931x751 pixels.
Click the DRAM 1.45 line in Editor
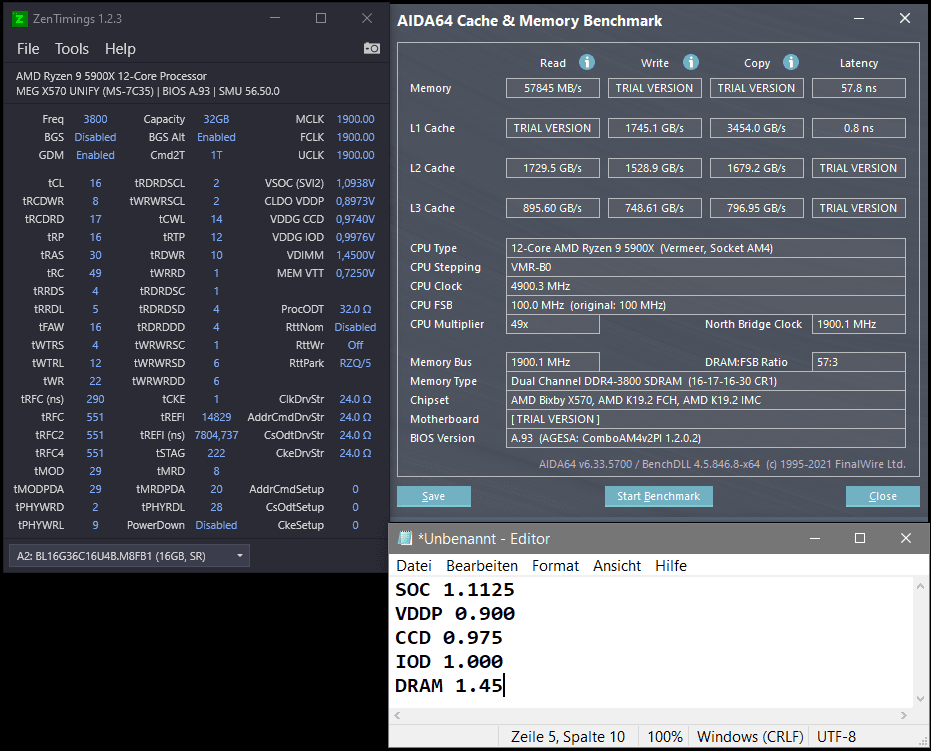coord(449,686)
